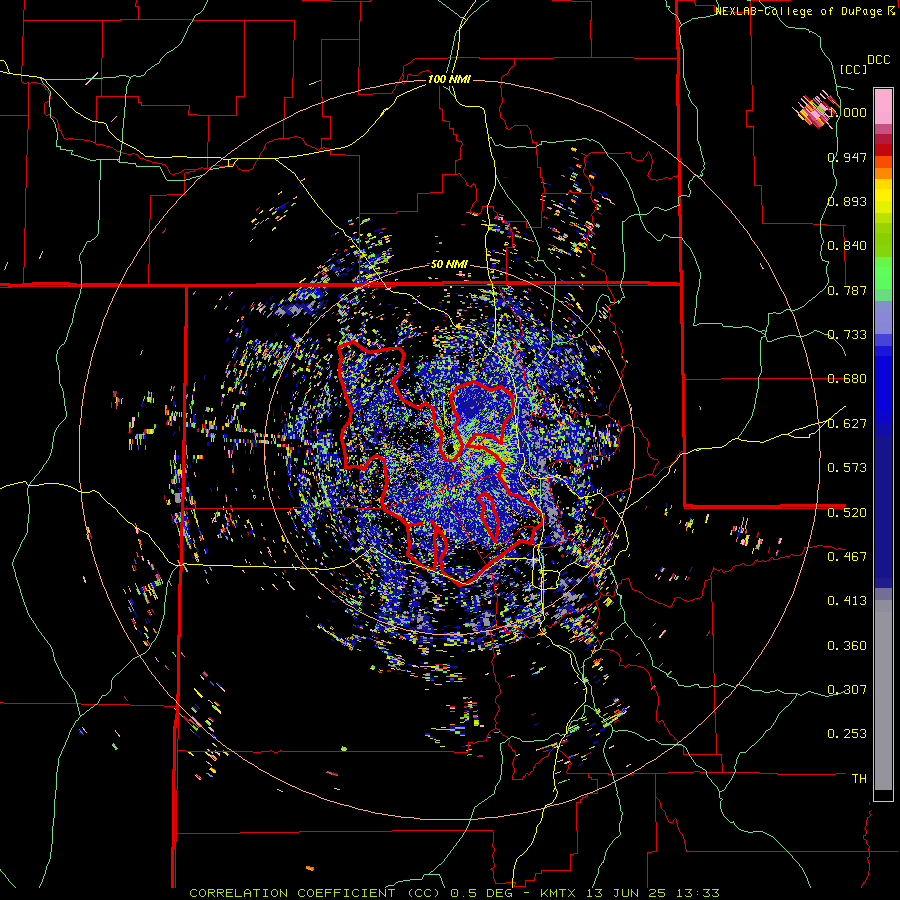
Task: Click the "0.5 DEG" elevation text
Action: tap(481, 893)
